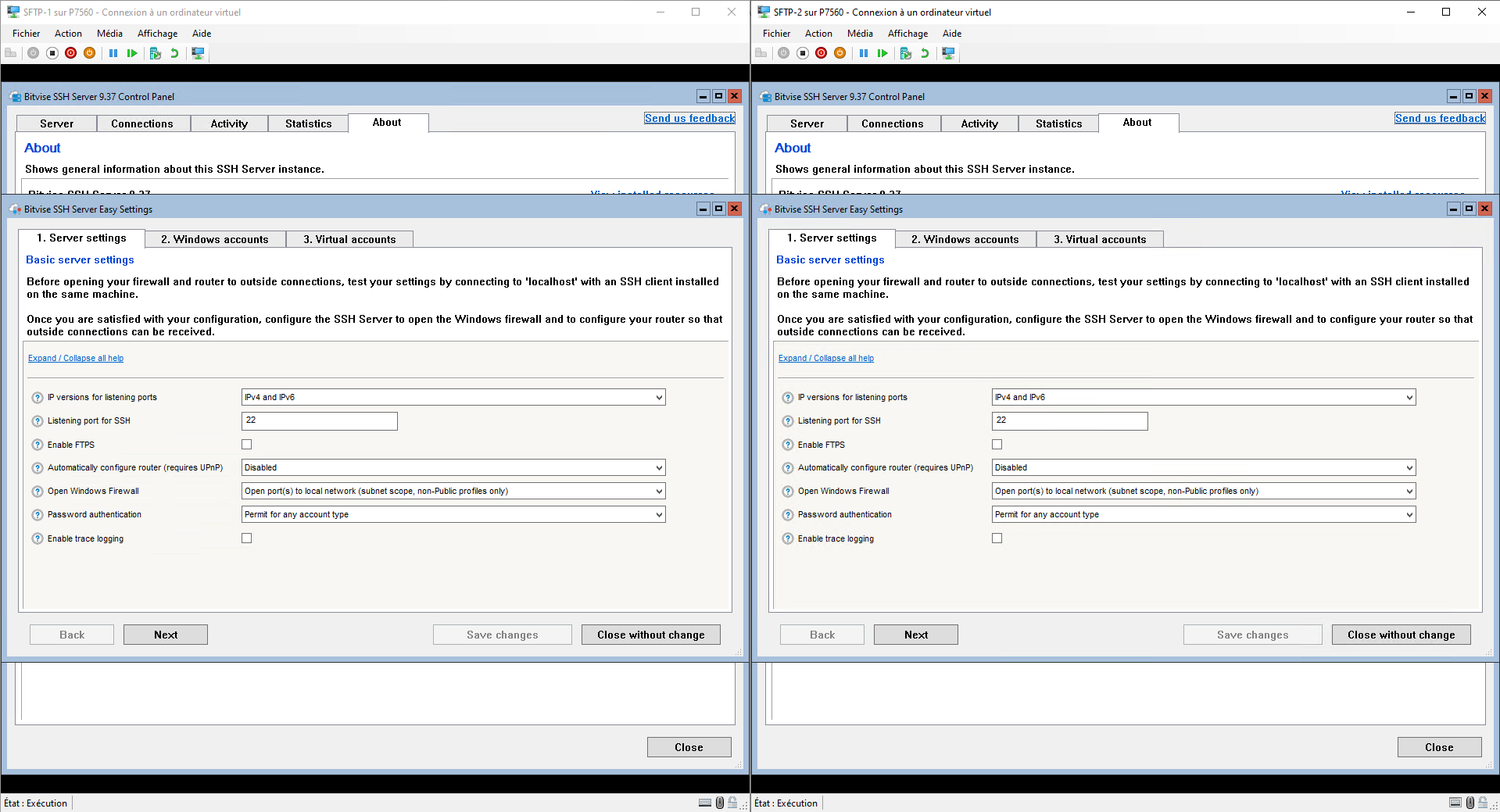This screenshot has height=812, width=1500.
Task: Open the Activity tab in SFTP-1 Control Panel
Action: coord(229,123)
